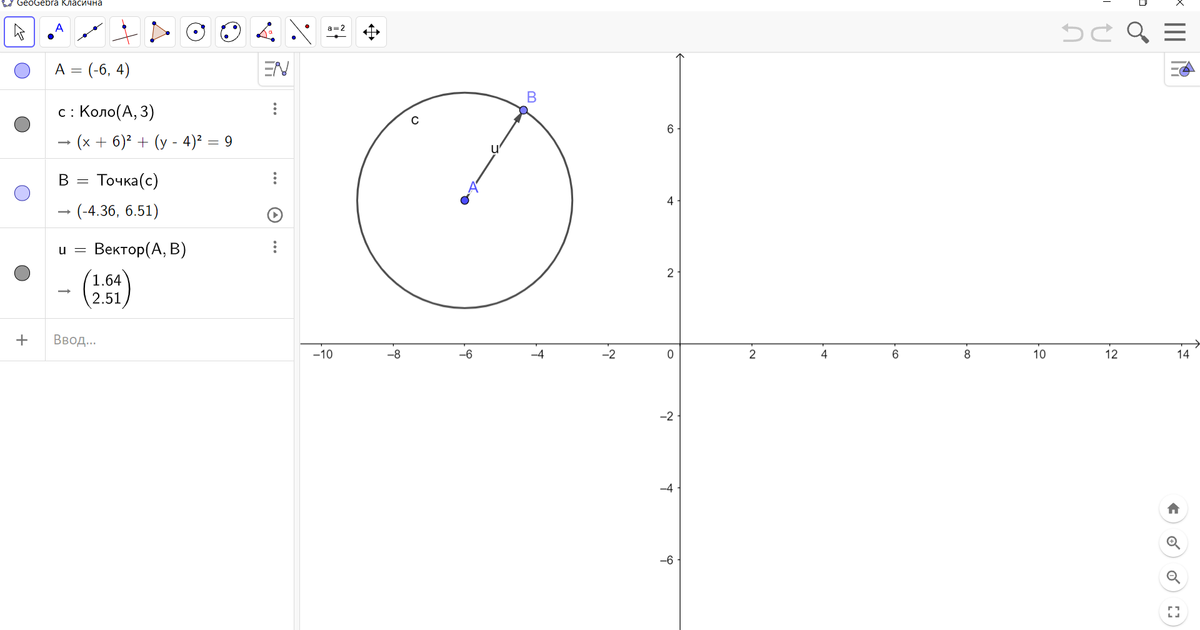Select the Polygon tool
1200x630 pixels.
click(x=160, y=31)
